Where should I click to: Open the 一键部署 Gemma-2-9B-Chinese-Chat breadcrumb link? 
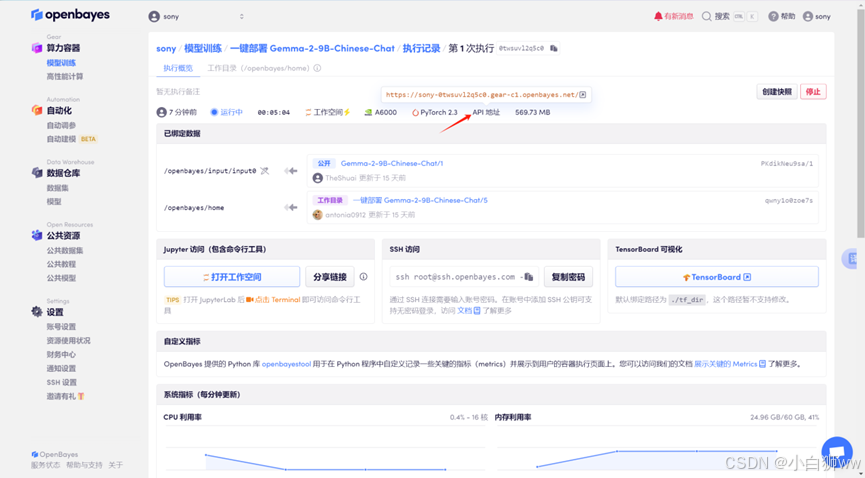pos(312,49)
